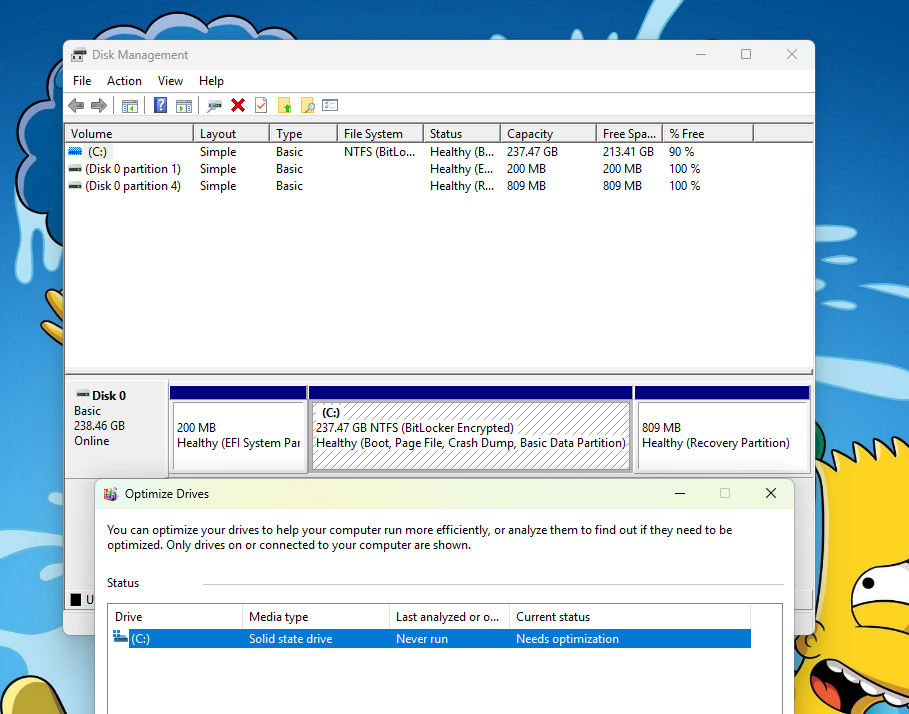Sort by the Capacity column header

tap(548, 133)
